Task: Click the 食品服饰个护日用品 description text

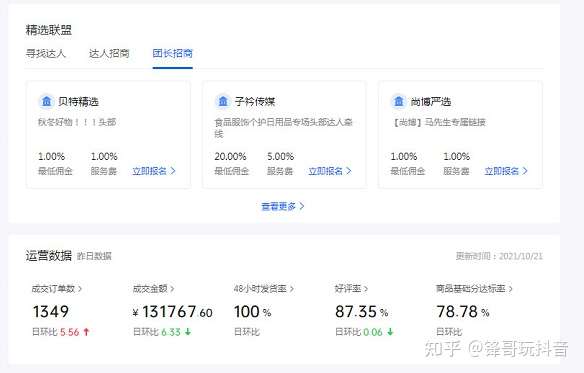Action: [283, 128]
